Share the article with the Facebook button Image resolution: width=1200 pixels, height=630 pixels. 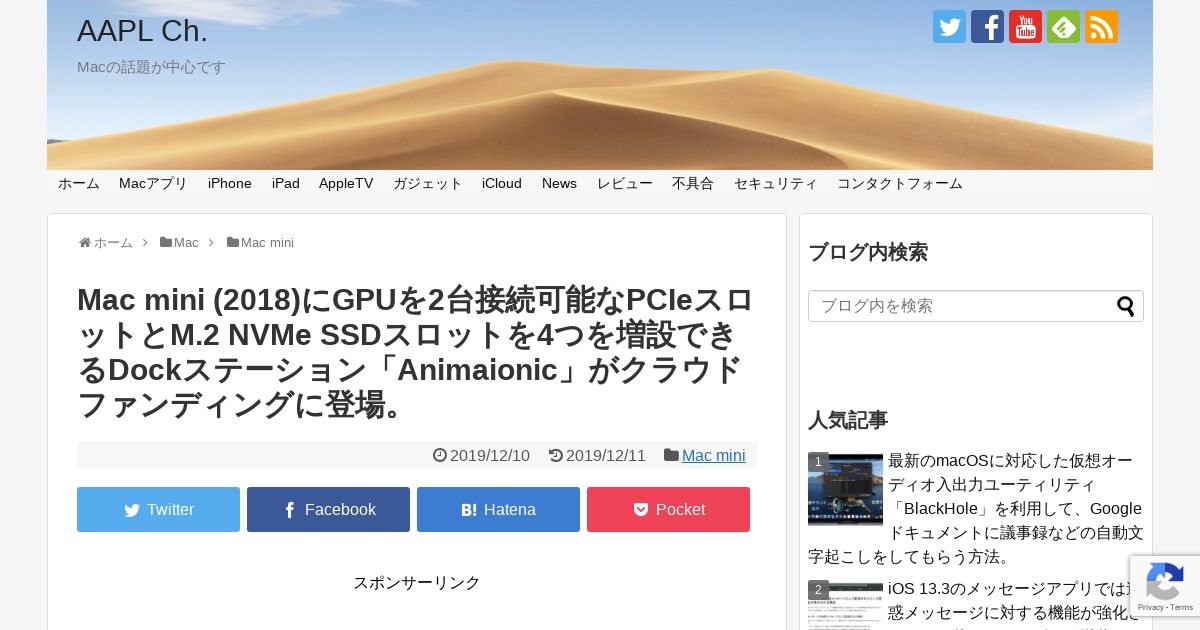click(328, 509)
